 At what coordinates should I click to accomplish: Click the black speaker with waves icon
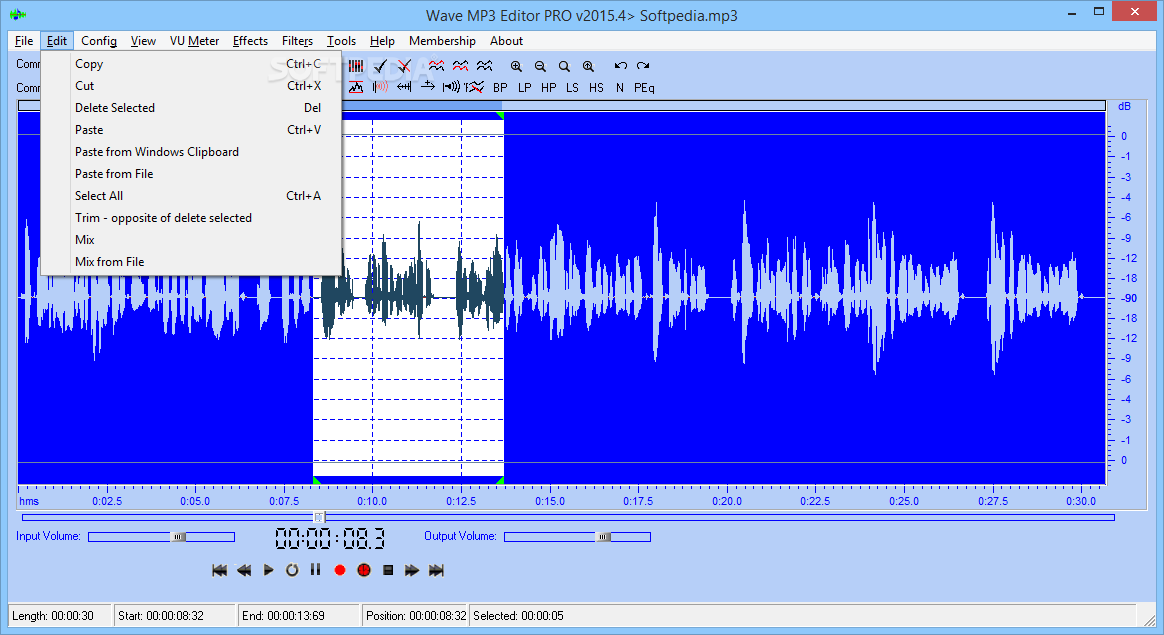click(x=451, y=88)
